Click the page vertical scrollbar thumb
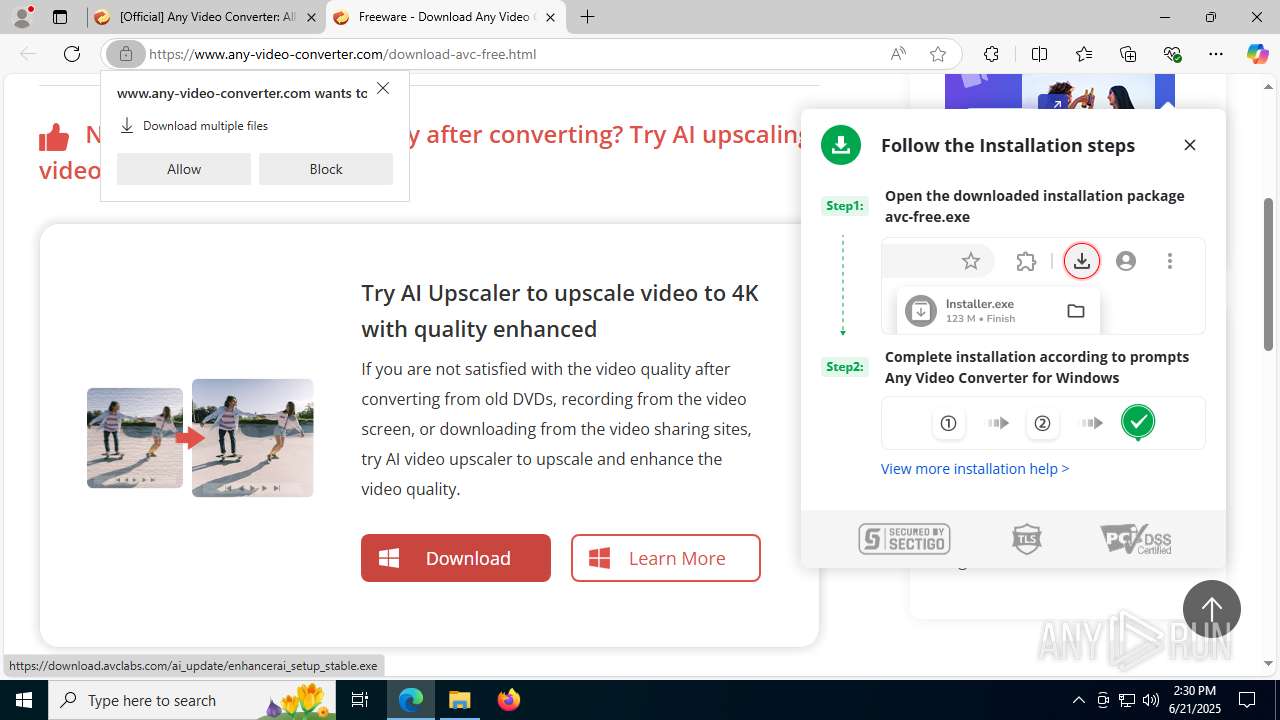 [1268, 274]
